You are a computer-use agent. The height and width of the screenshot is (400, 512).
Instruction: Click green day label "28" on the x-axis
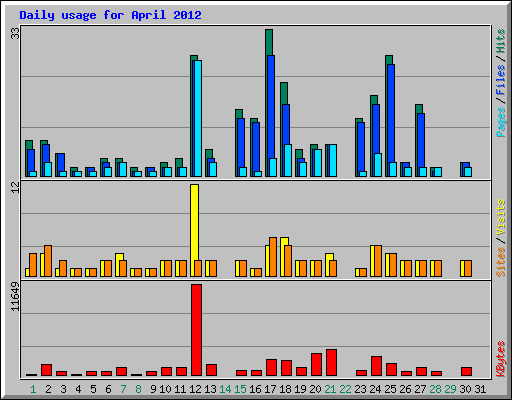click(x=435, y=389)
